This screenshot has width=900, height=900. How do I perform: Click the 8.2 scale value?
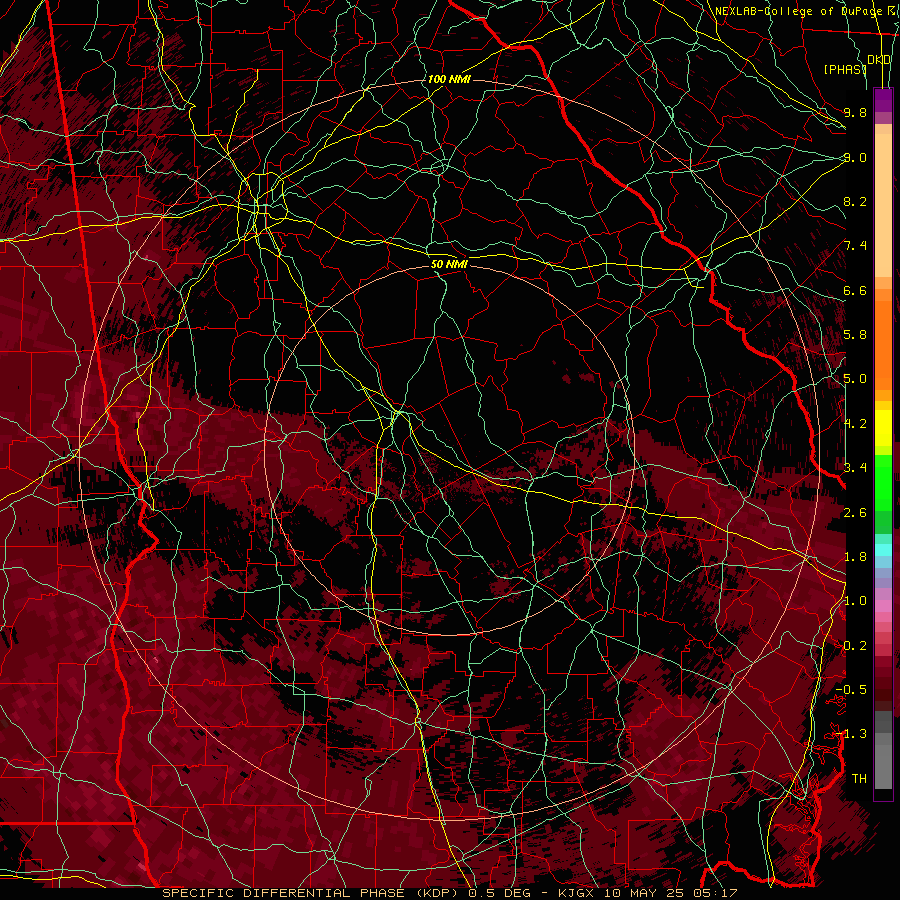pos(855,201)
